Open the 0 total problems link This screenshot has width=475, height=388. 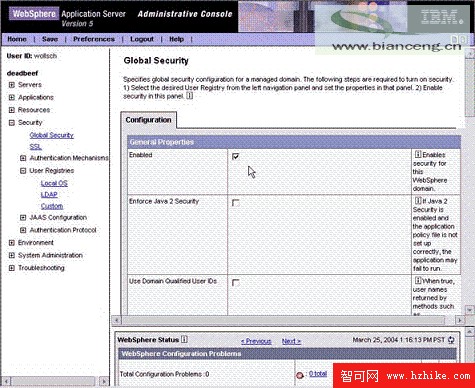[x=318, y=374]
